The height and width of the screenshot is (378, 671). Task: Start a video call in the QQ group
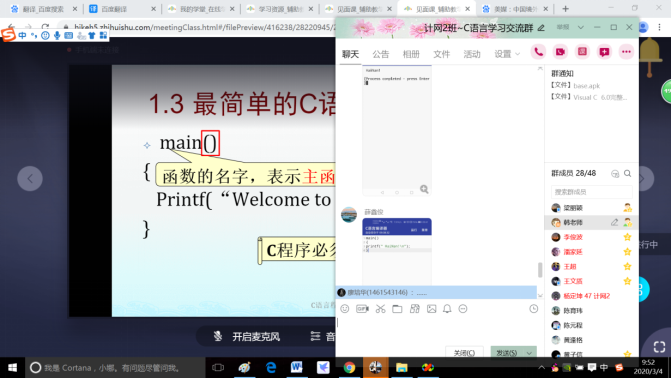(x=560, y=52)
